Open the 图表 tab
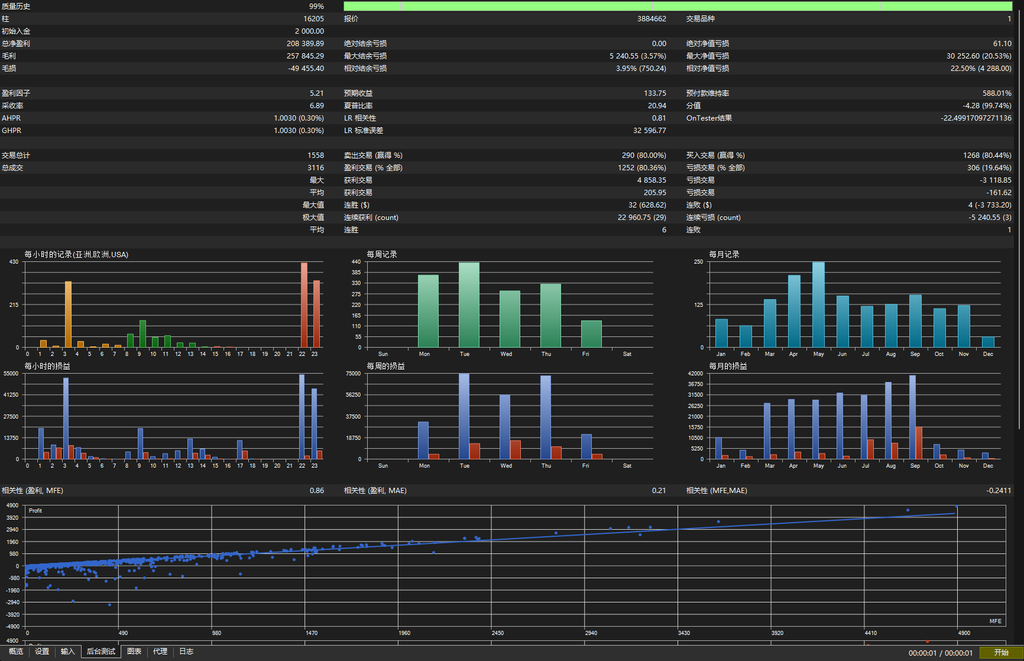This screenshot has height=661, width=1024. 134,651
